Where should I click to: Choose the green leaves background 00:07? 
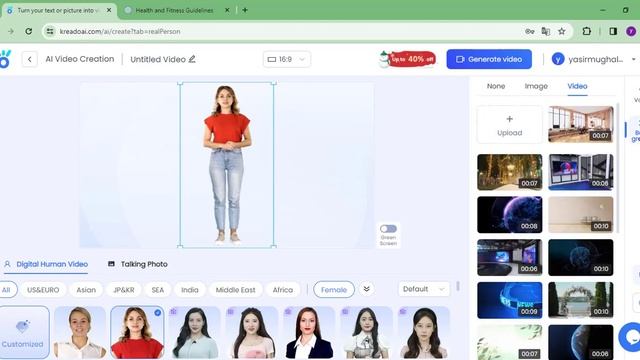[x=509, y=342]
